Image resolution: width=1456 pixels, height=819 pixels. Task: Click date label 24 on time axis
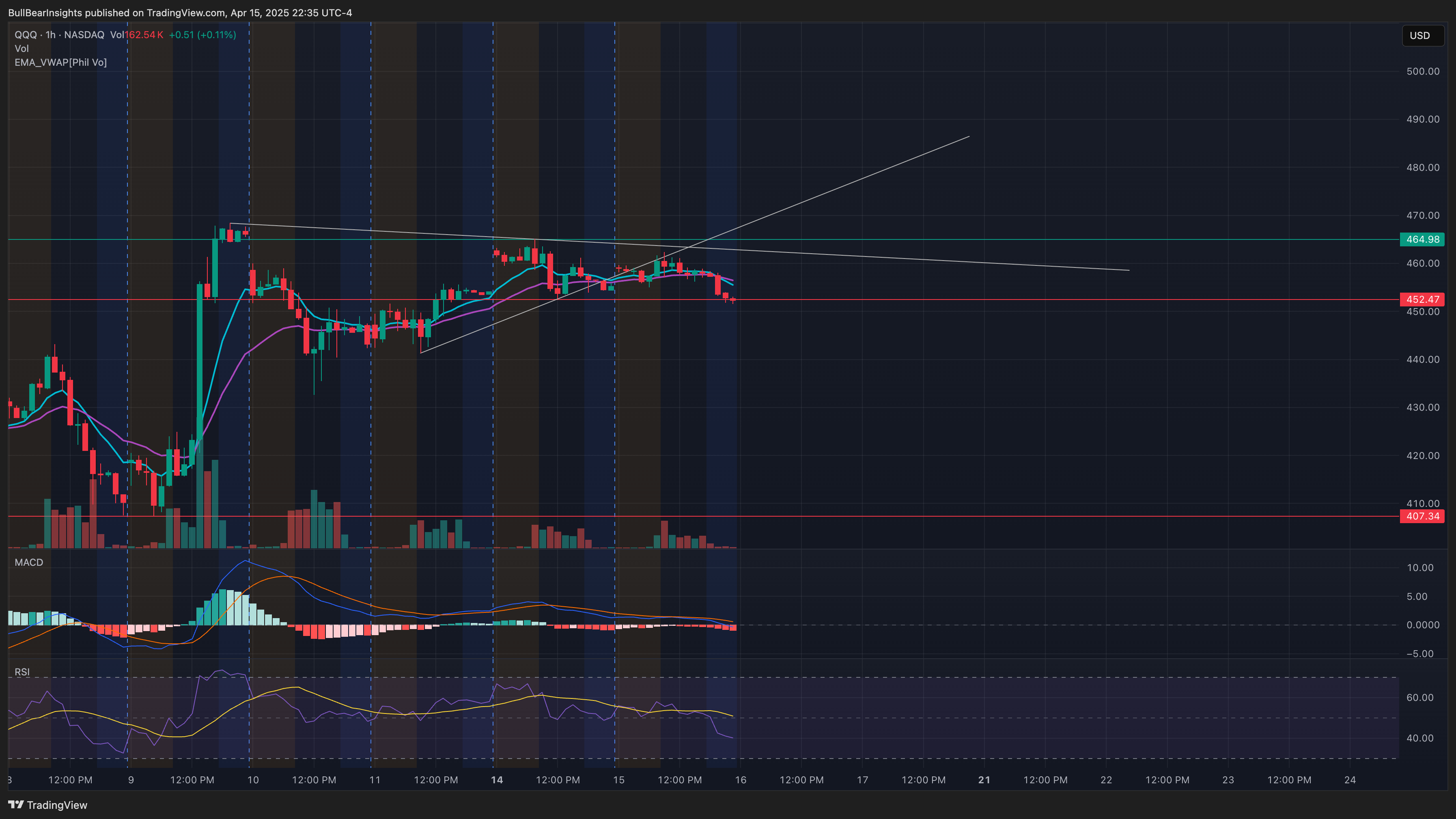(1350, 780)
